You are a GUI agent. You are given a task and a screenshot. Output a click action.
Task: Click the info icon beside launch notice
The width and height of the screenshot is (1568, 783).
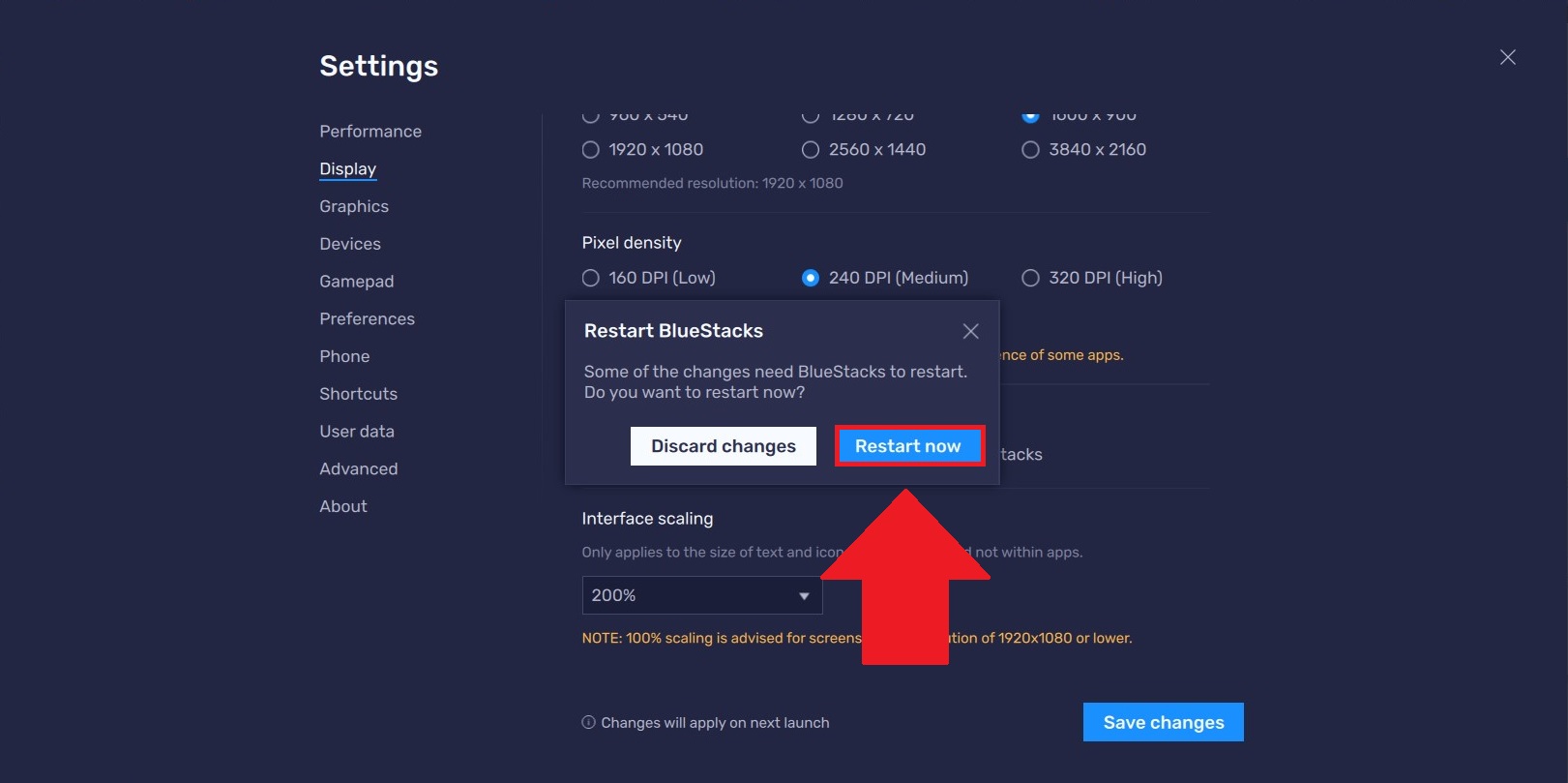pos(588,722)
